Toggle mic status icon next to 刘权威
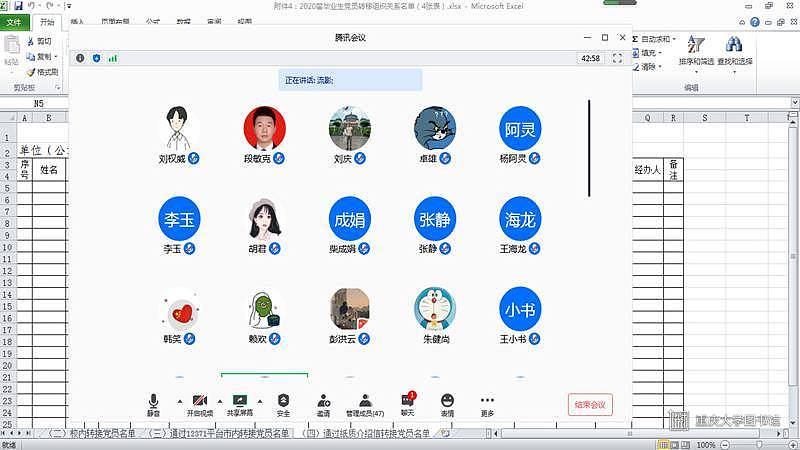 193,158
